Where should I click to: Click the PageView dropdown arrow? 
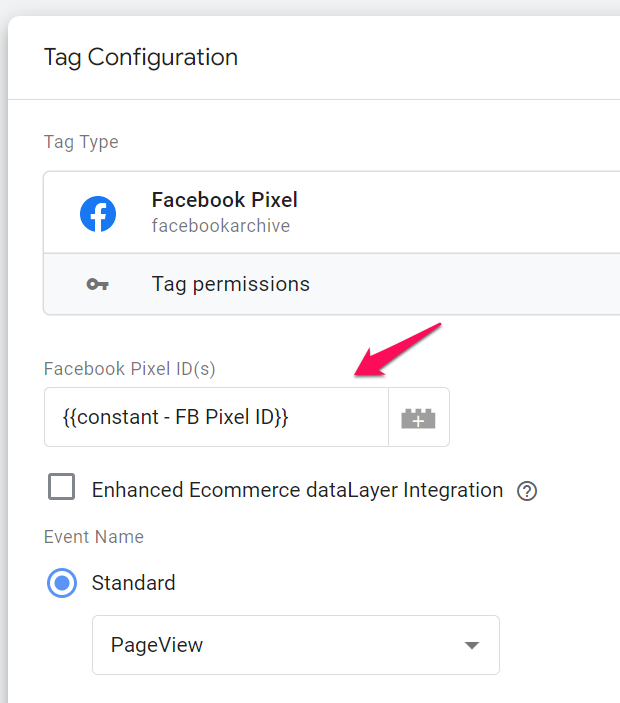click(x=472, y=645)
